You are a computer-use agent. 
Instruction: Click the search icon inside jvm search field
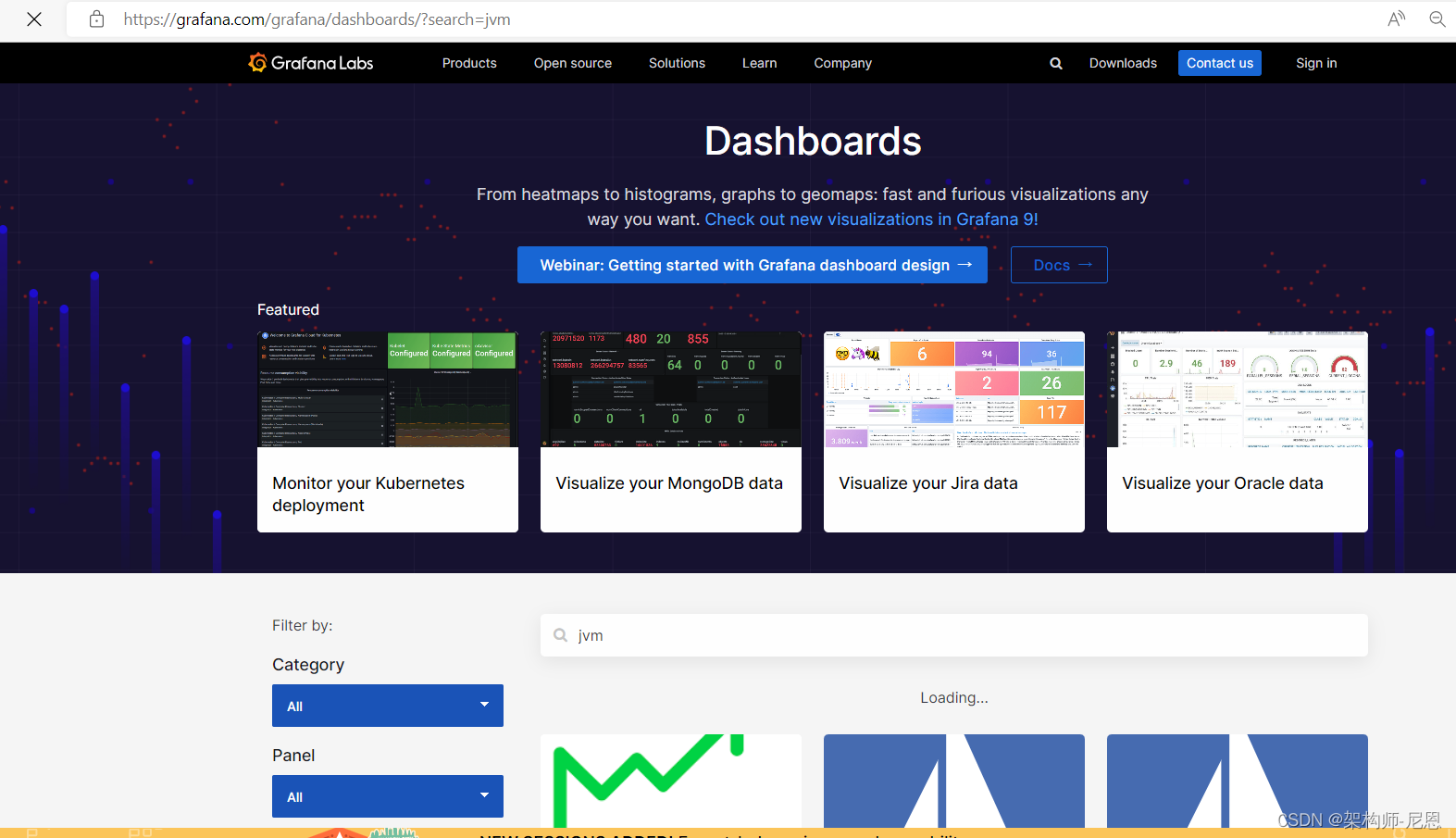click(x=560, y=635)
